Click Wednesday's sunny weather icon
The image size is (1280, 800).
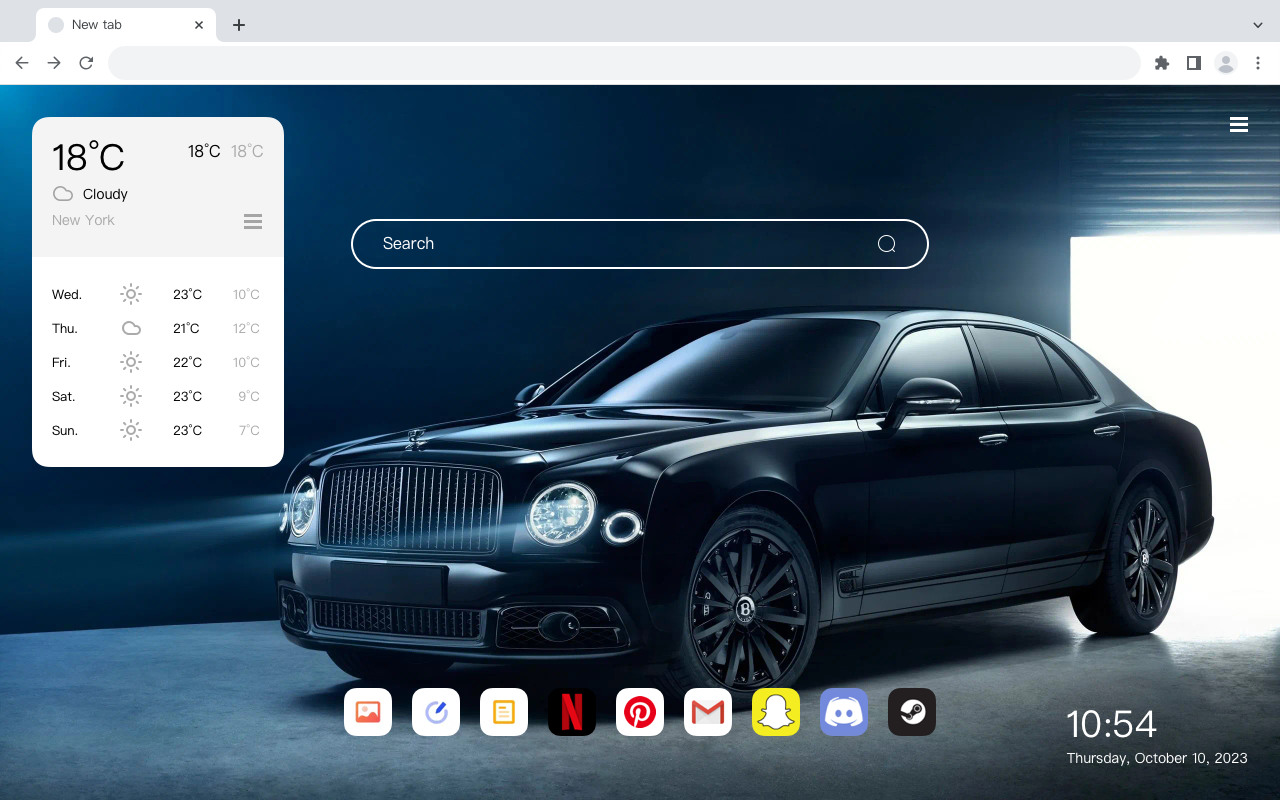131,294
